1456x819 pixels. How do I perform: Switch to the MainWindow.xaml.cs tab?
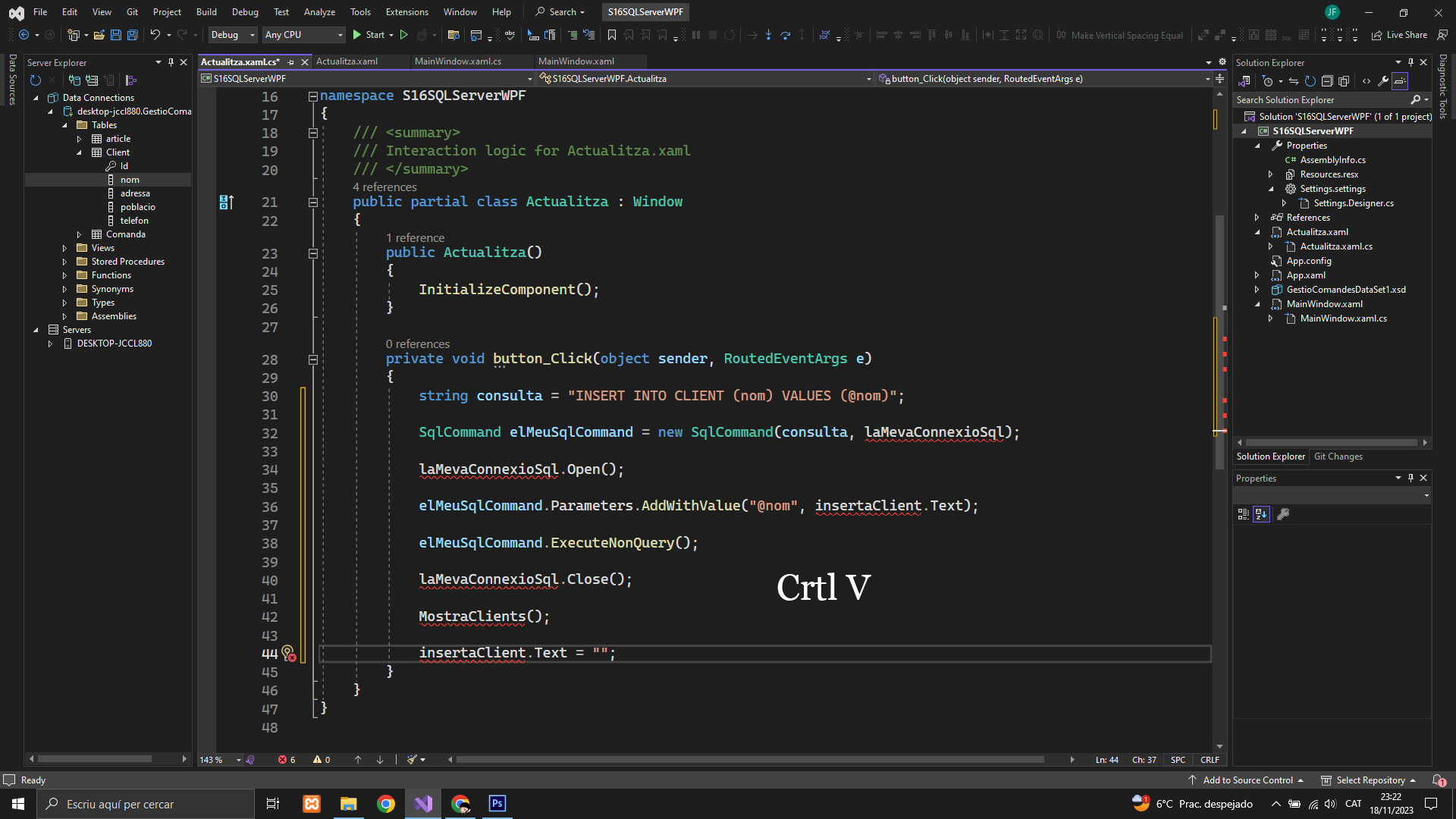[457, 61]
